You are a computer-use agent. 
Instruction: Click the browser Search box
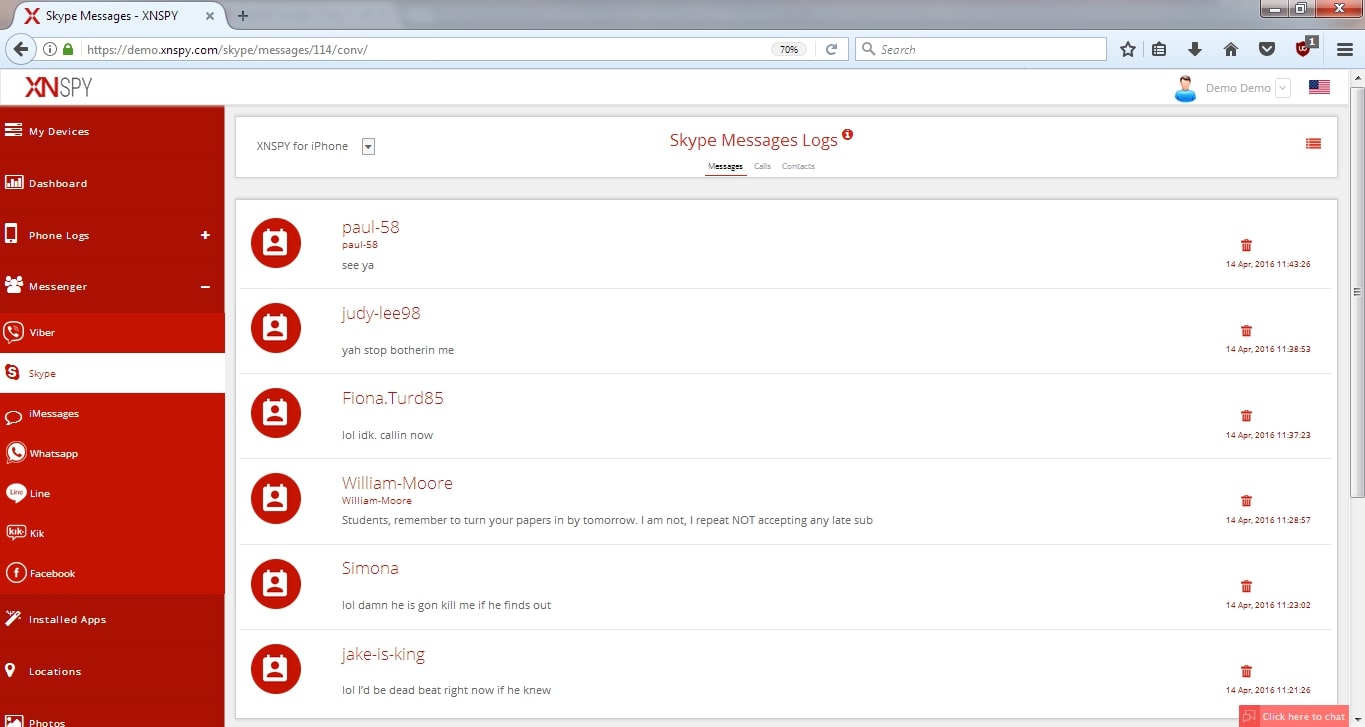(x=980, y=49)
